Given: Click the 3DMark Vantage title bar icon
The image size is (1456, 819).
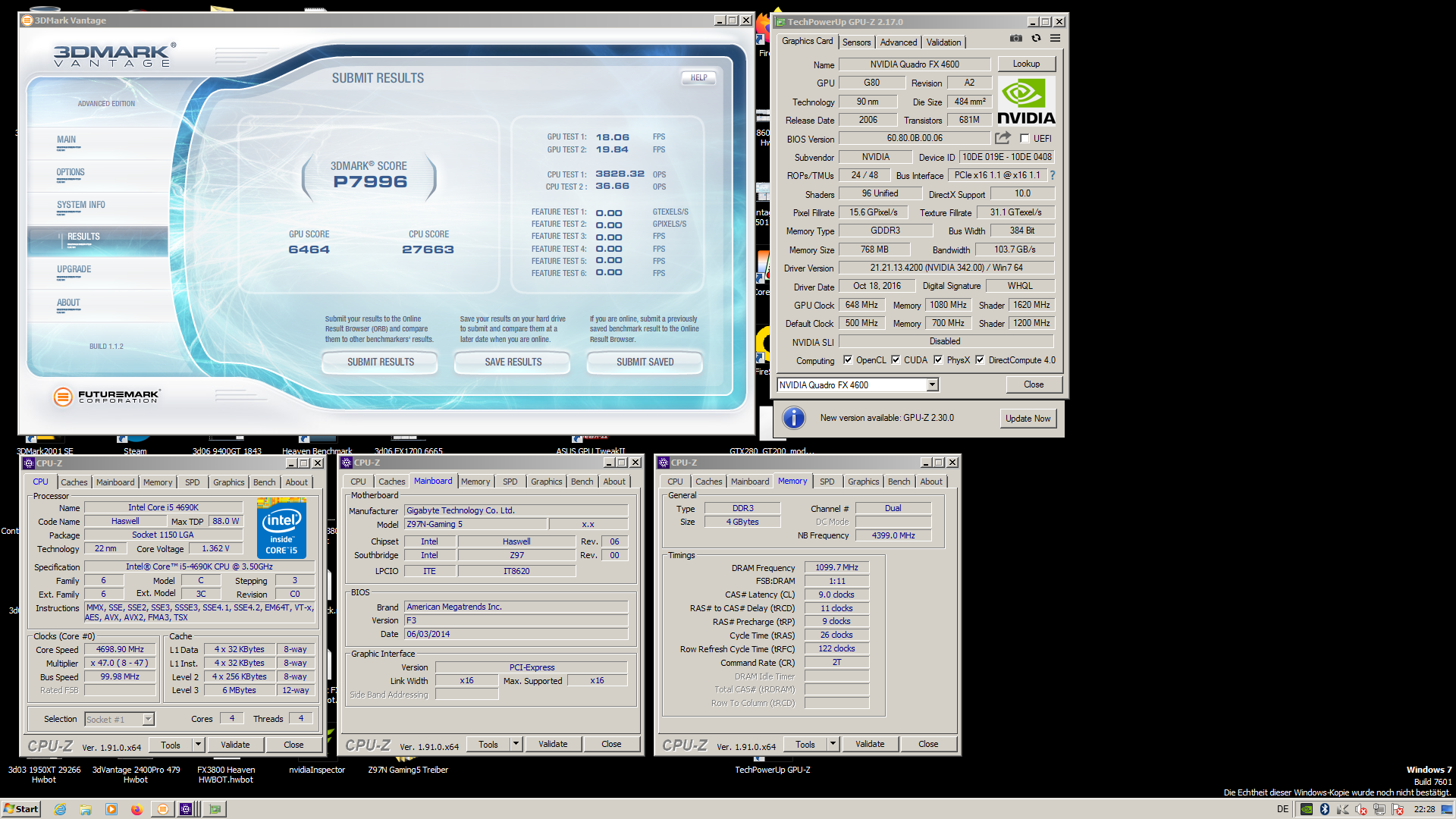Looking at the screenshot, I should (x=27, y=20).
